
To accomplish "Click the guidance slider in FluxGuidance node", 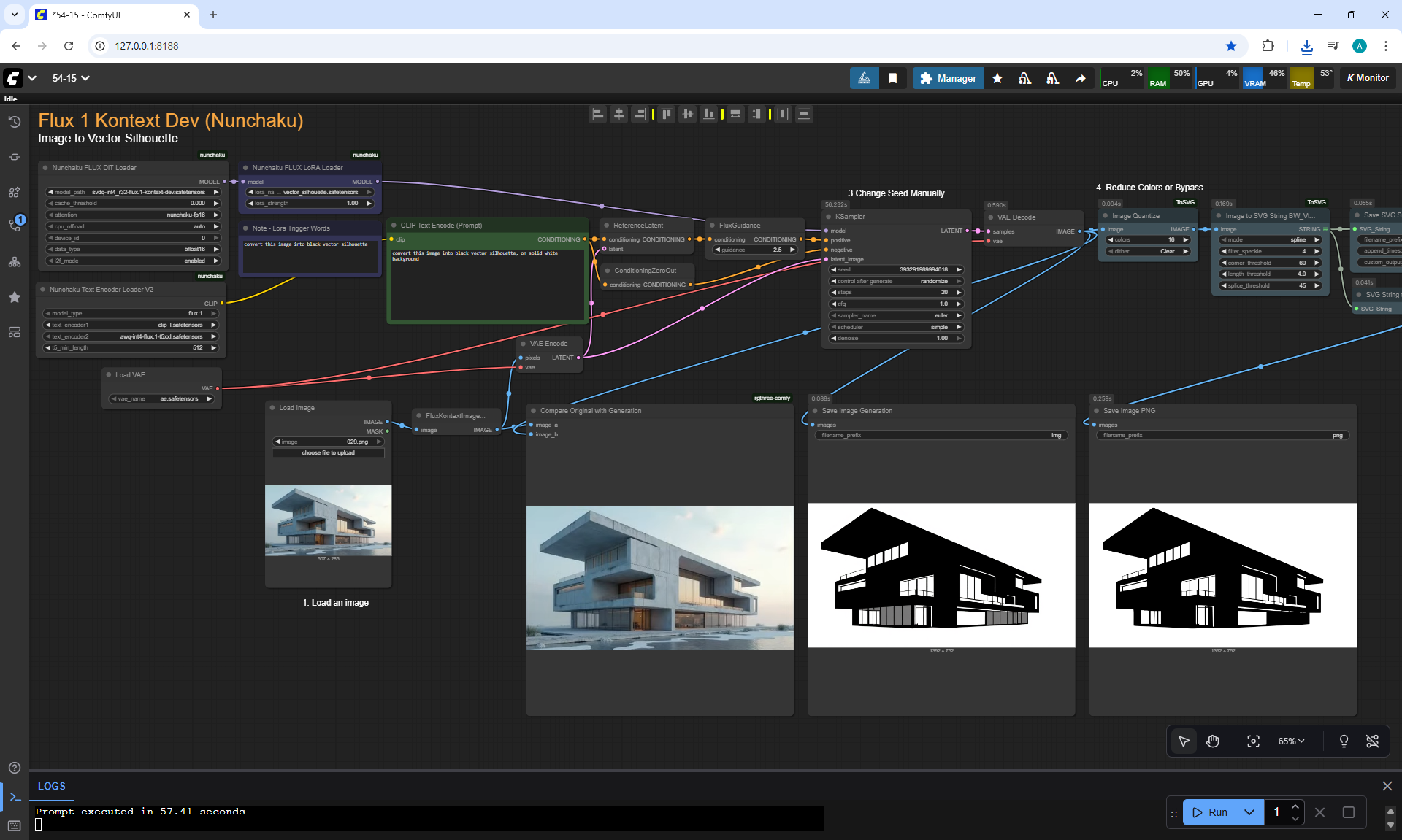I will 754,250.
